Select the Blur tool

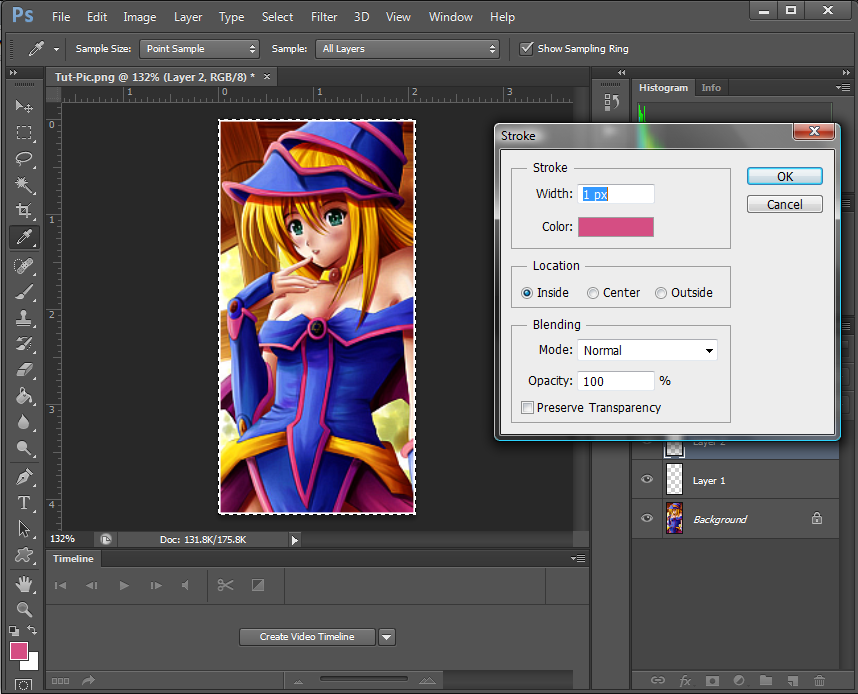(24, 422)
